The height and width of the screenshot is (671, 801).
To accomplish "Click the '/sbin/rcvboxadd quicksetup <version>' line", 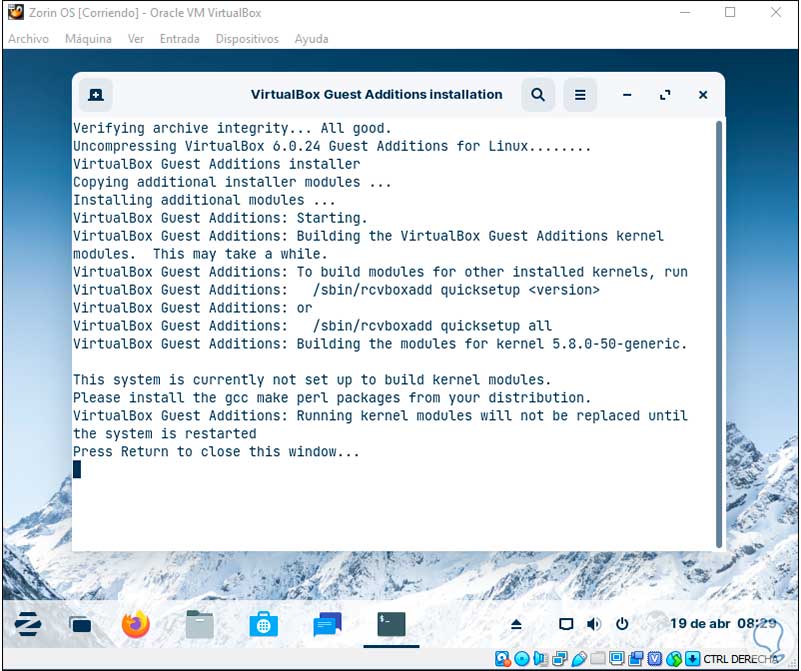I will coord(456,290).
